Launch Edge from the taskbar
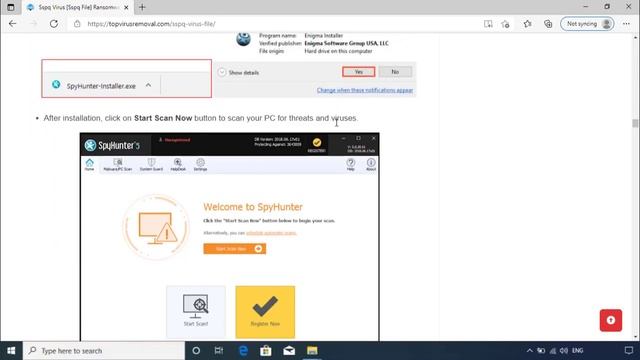 coord(243,351)
